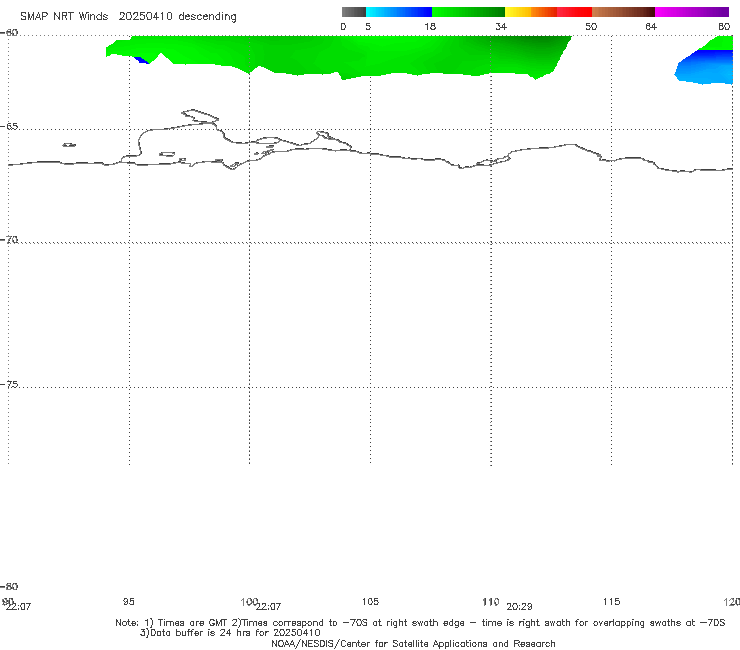
Task: Click the color bar label '34'
Action: [x=501, y=26]
